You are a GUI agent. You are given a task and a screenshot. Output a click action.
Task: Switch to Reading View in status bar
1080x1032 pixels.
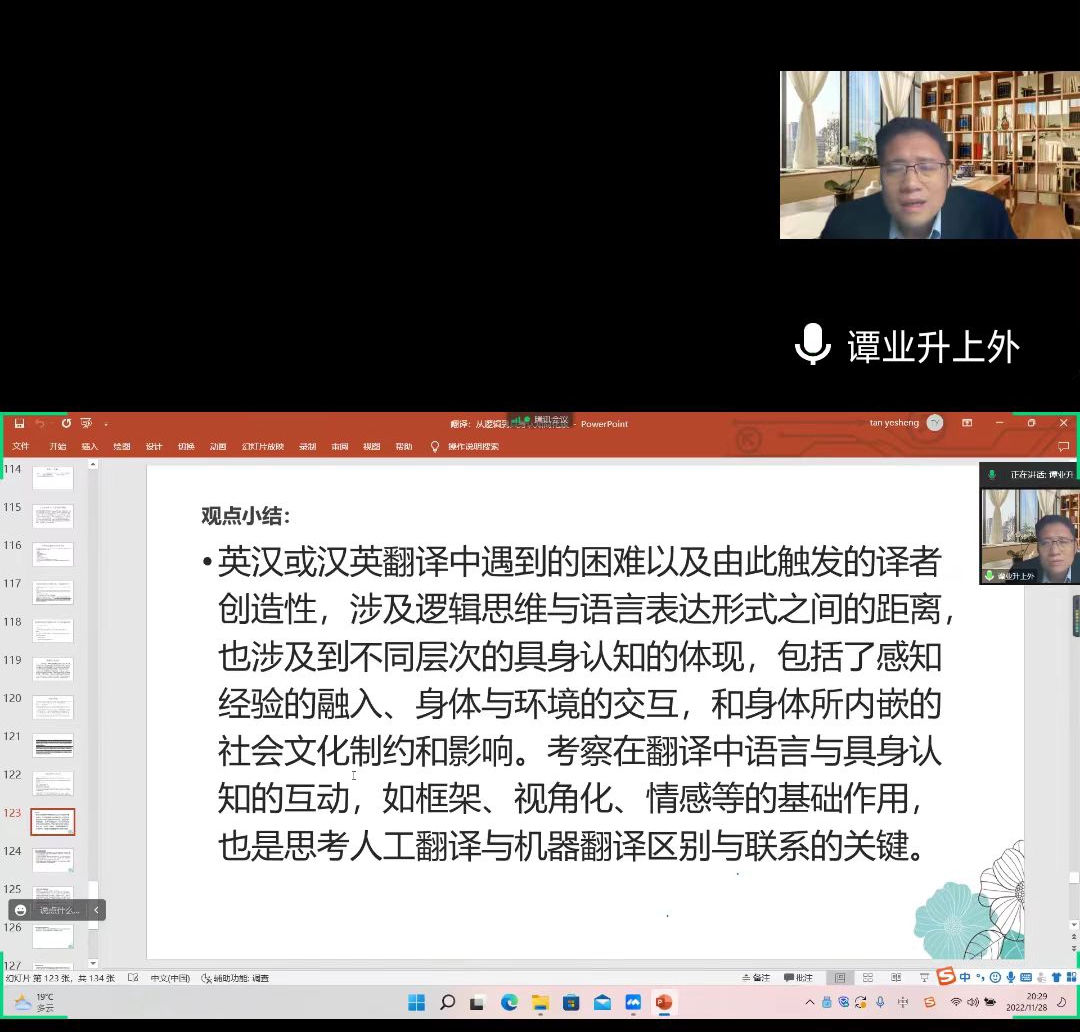click(x=896, y=977)
